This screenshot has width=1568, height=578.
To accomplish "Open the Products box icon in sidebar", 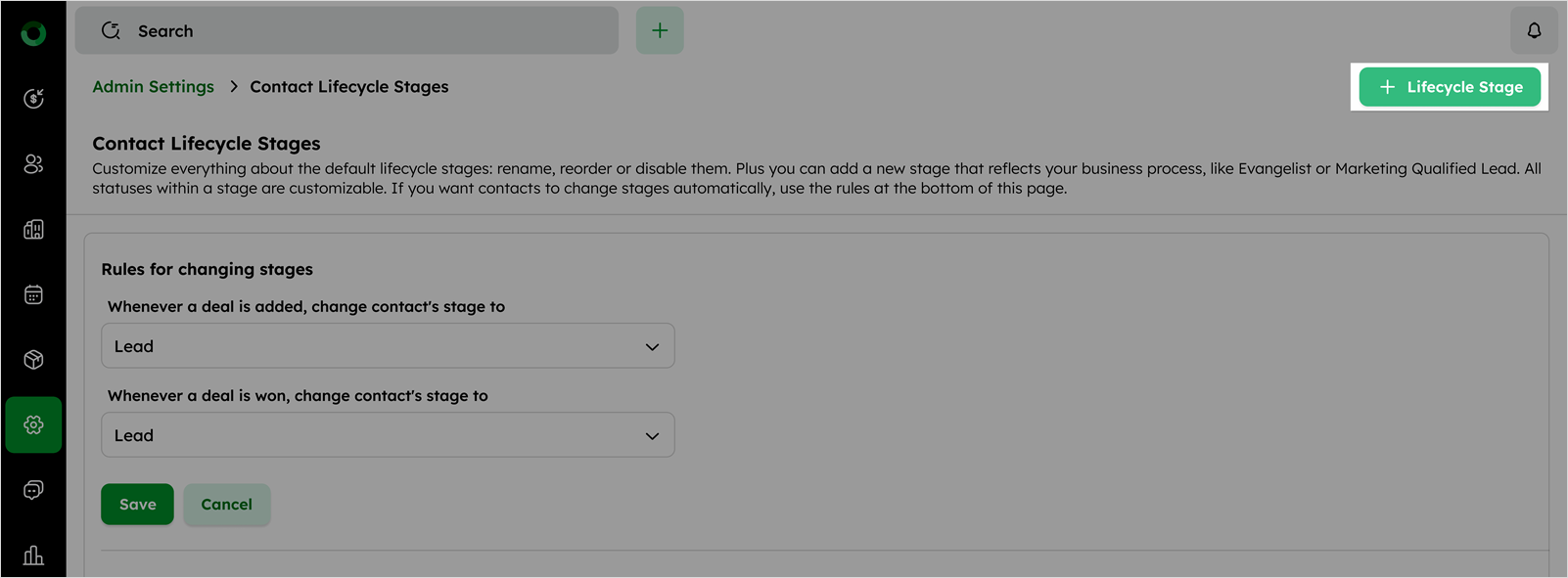I will [x=33, y=360].
